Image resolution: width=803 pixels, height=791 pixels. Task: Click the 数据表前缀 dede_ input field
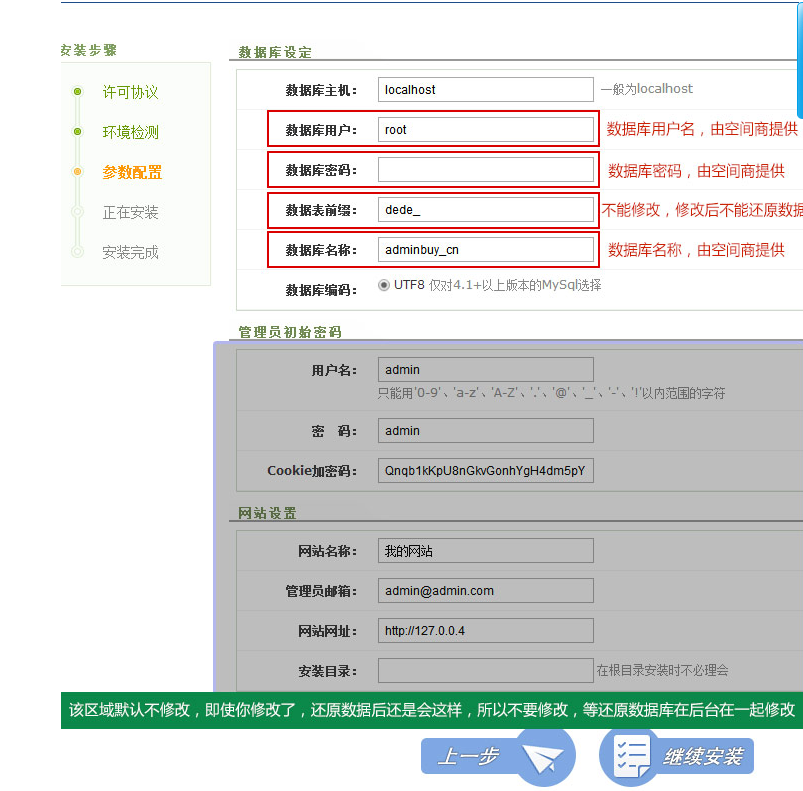[485, 210]
